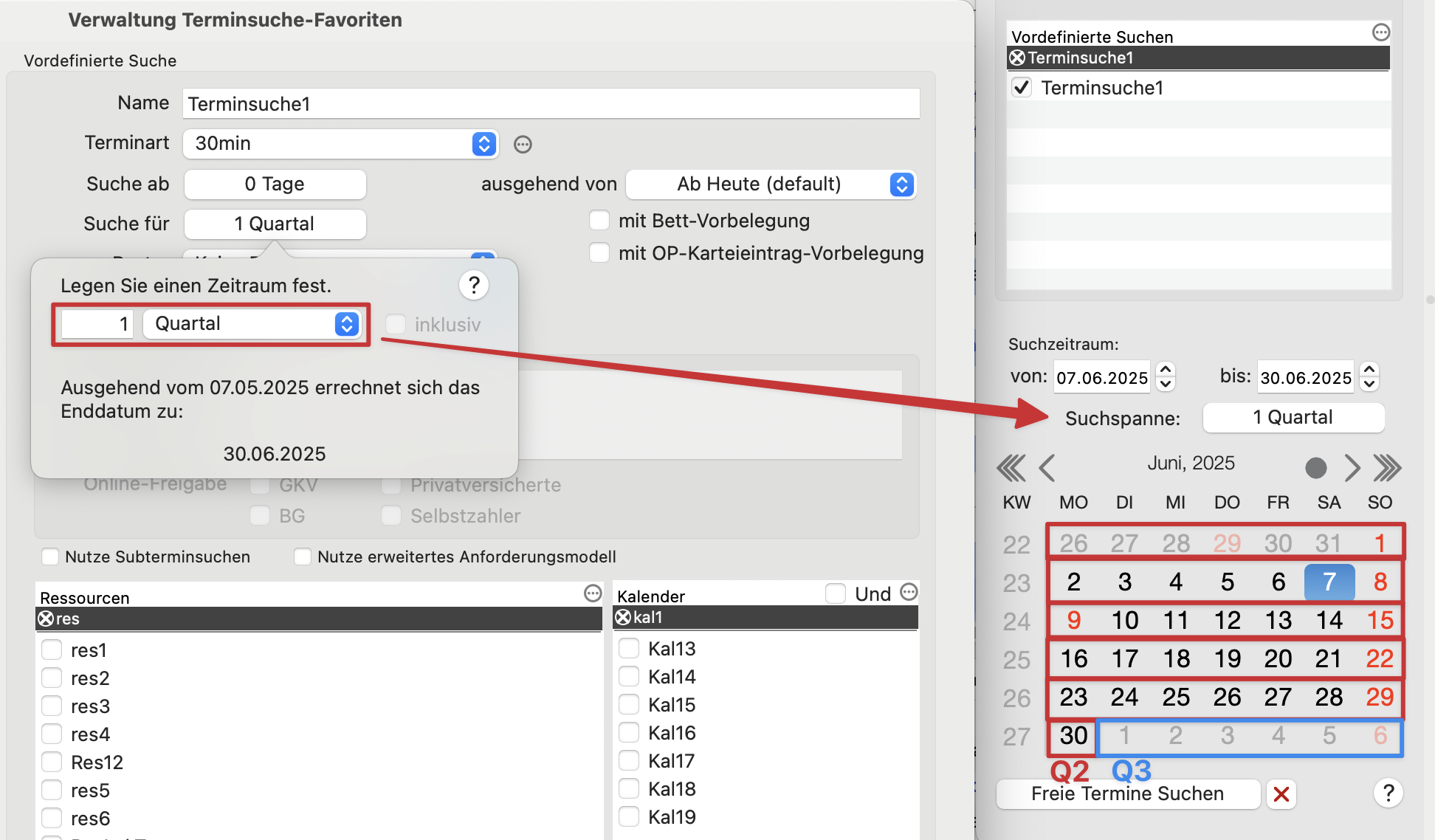Clear the Terminsuche1 filter in Vordefinierte Suchen
The width and height of the screenshot is (1435, 840).
(x=1017, y=58)
